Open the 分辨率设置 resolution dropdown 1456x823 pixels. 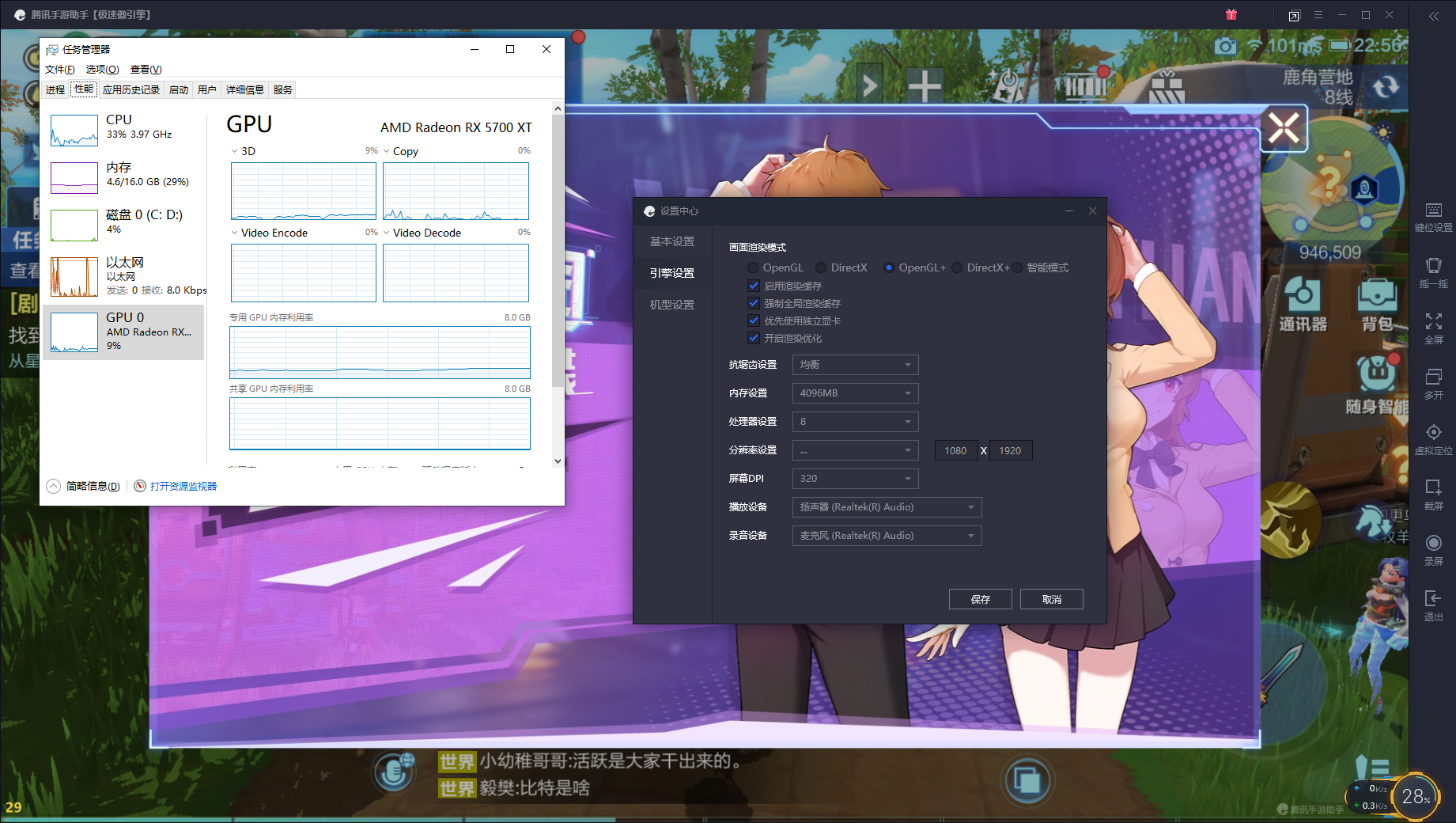(x=856, y=450)
